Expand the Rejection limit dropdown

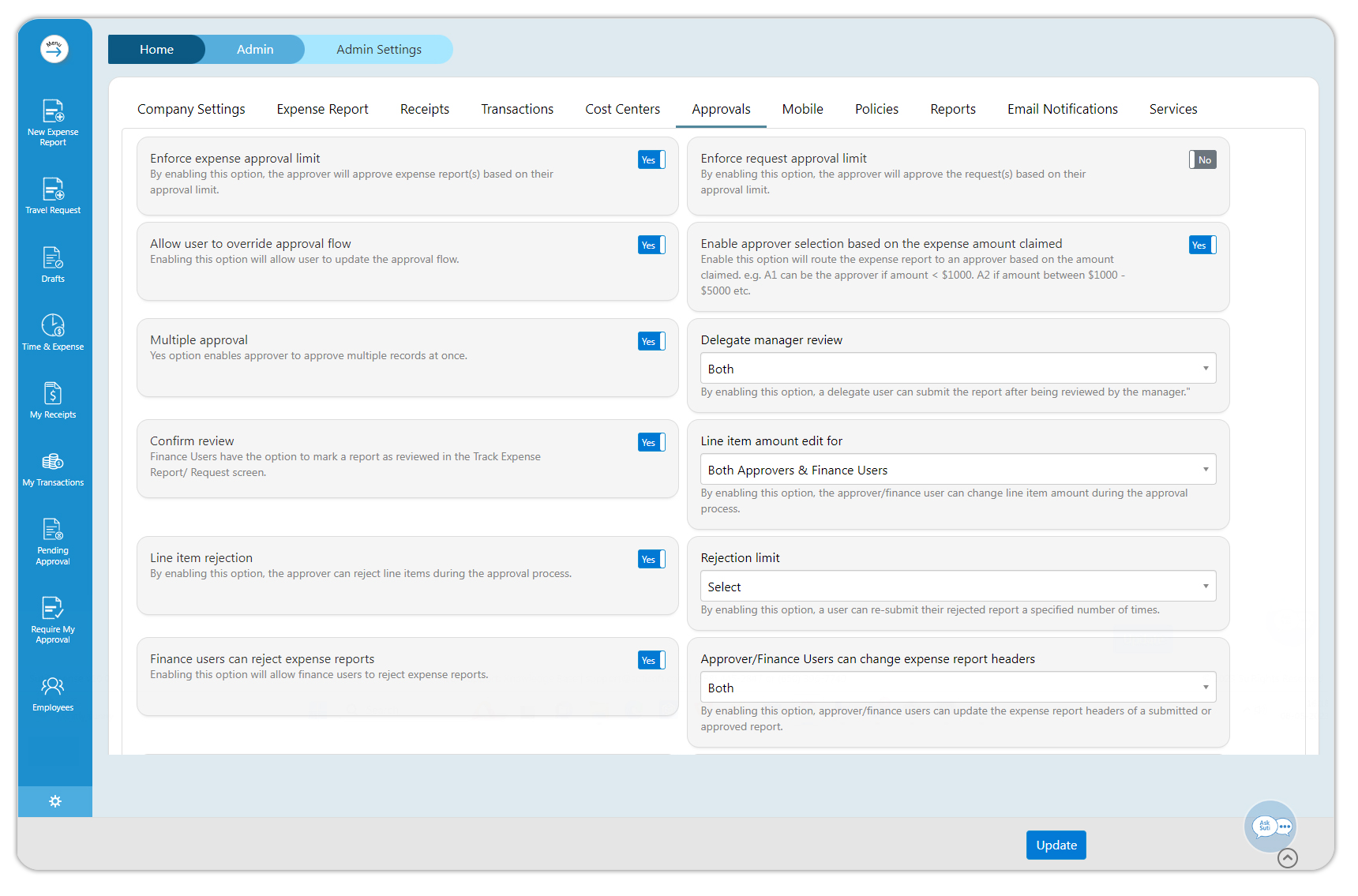(x=957, y=587)
